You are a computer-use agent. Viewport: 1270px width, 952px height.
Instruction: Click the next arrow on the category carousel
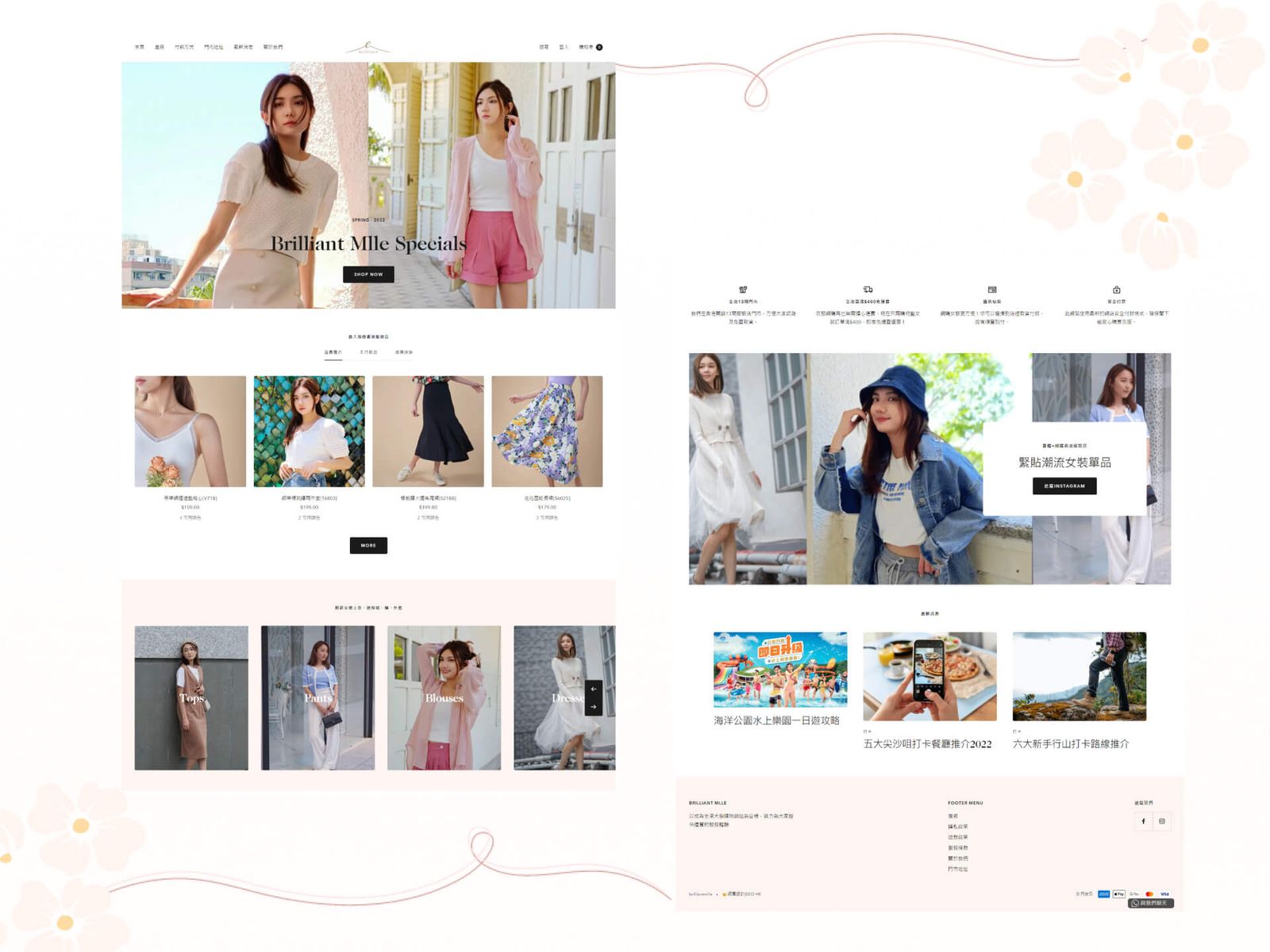click(593, 707)
